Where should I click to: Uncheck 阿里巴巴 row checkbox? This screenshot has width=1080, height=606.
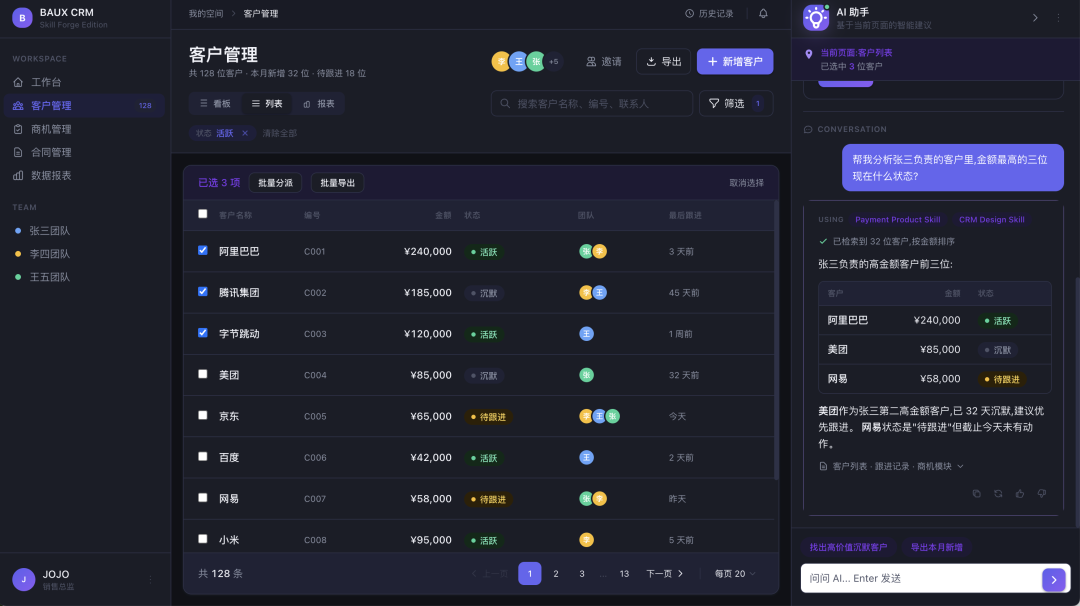pos(202,251)
